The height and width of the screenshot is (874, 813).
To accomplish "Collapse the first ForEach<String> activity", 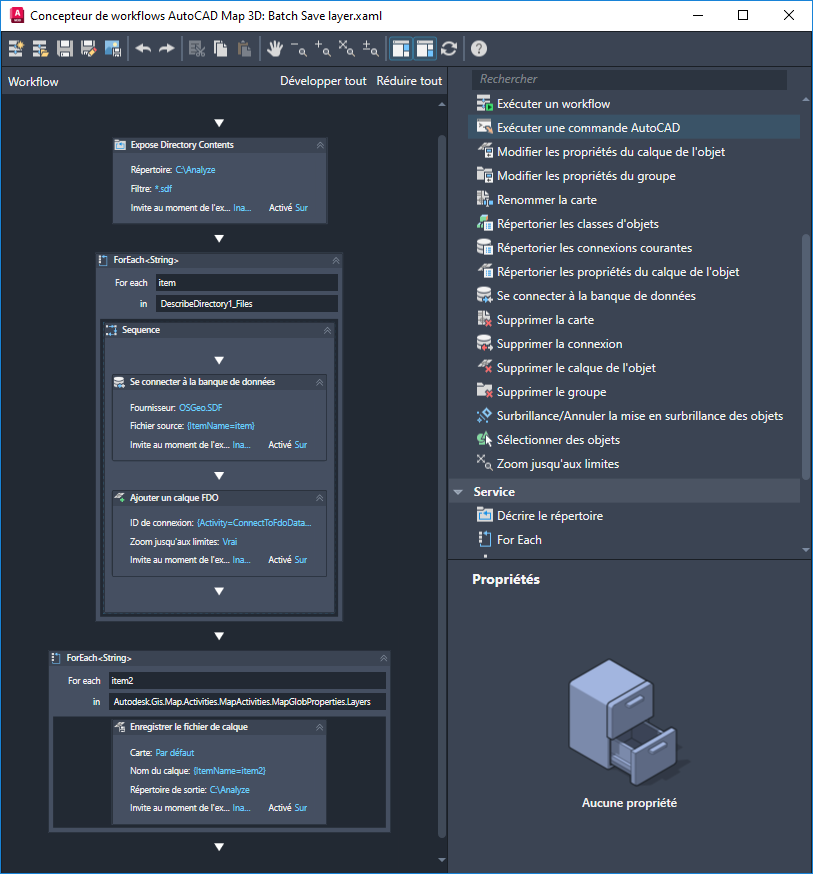I will 335,260.
